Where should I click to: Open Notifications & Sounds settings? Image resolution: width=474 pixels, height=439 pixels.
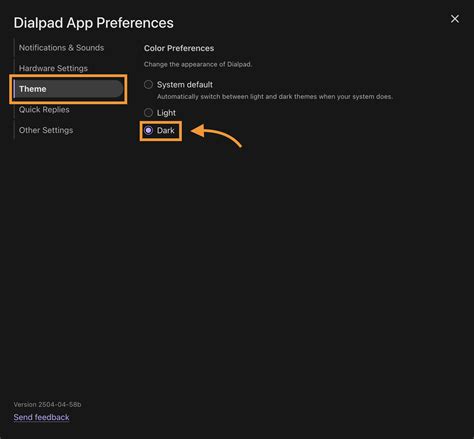click(x=61, y=48)
